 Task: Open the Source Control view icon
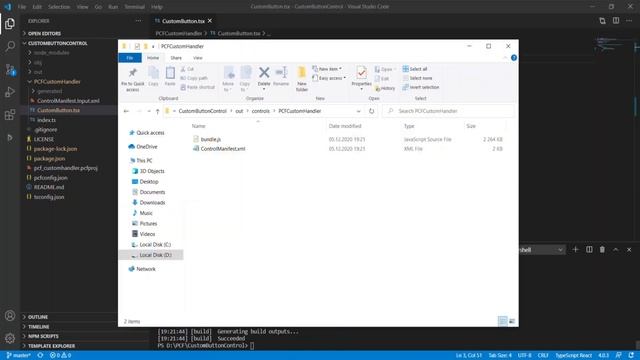10,69
